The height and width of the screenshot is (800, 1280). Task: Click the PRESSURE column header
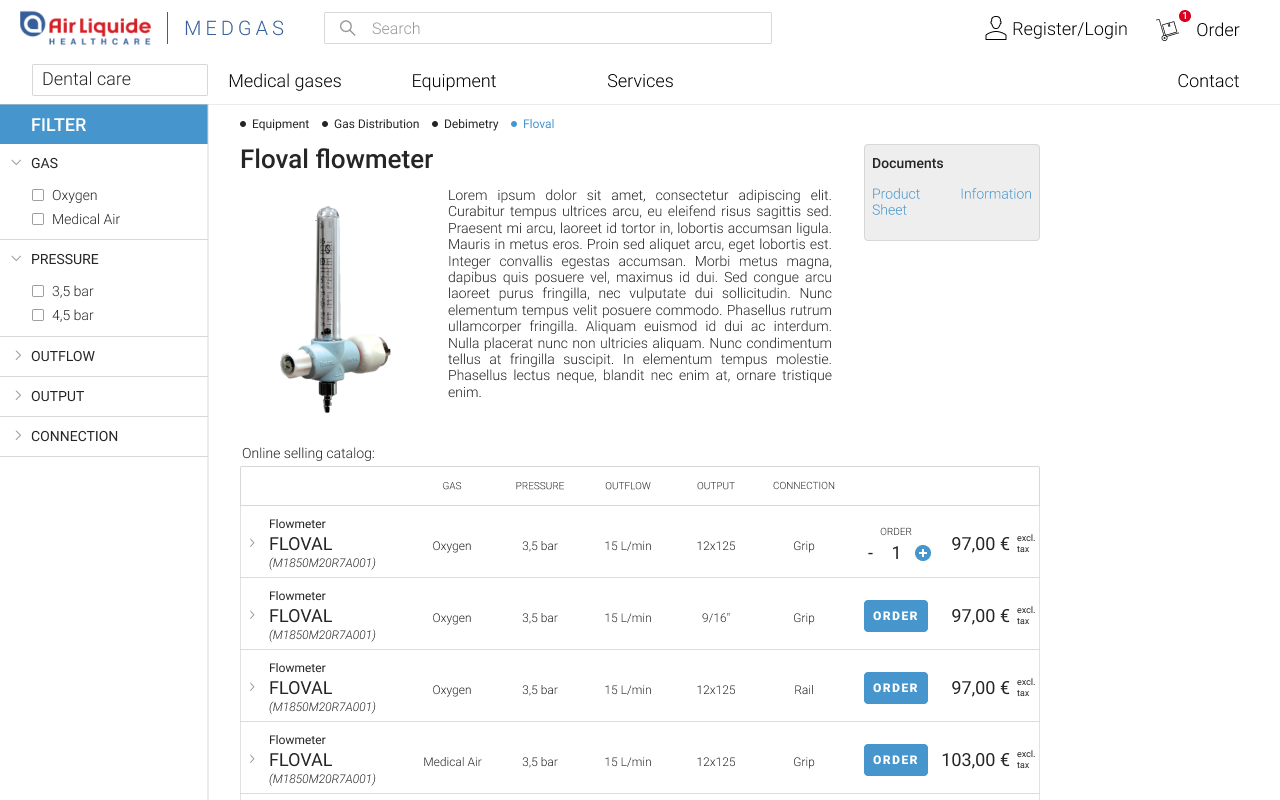tap(540, 486)
